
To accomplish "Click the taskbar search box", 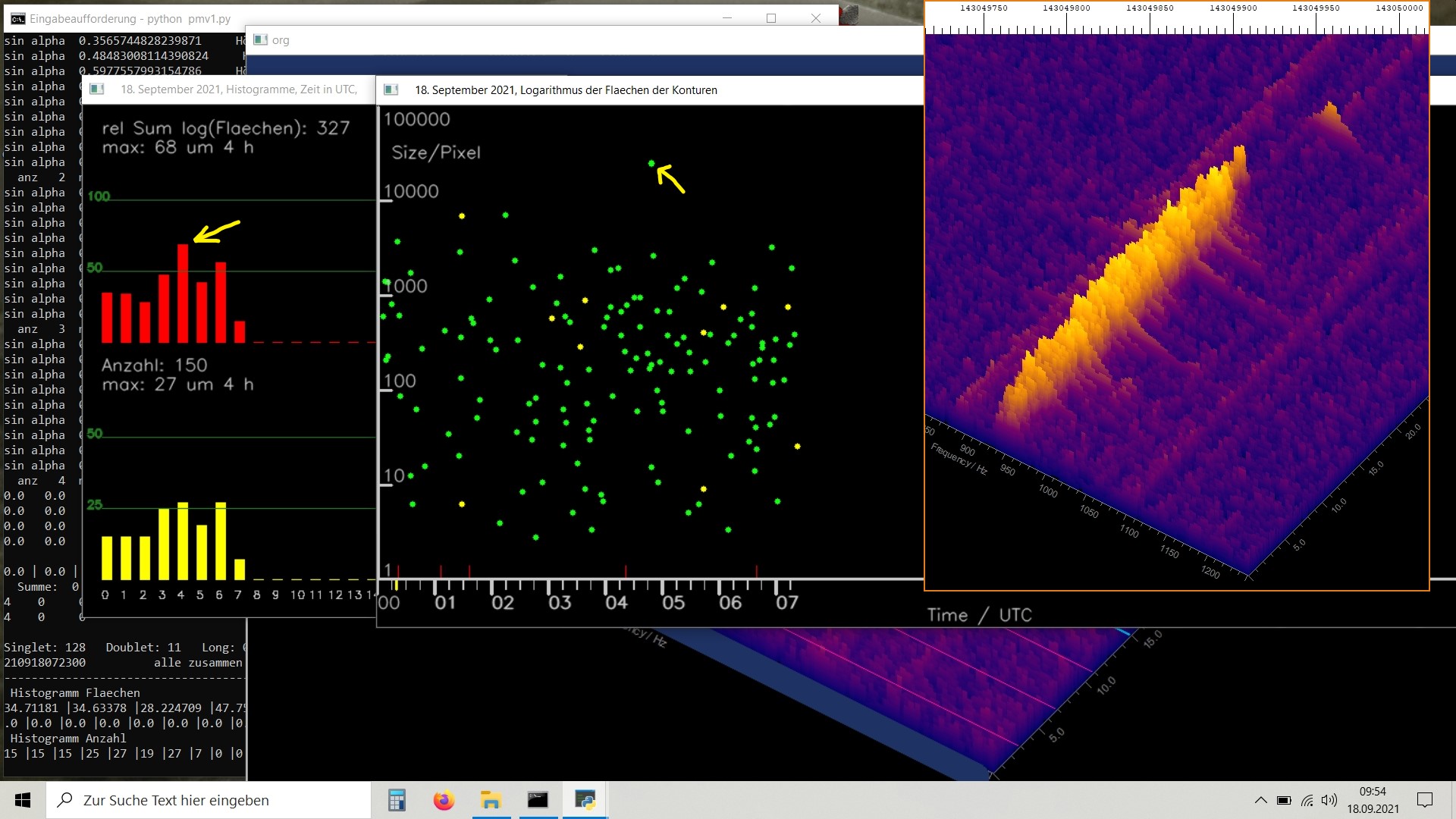I will pyautogui.click(x=209, y=800).
